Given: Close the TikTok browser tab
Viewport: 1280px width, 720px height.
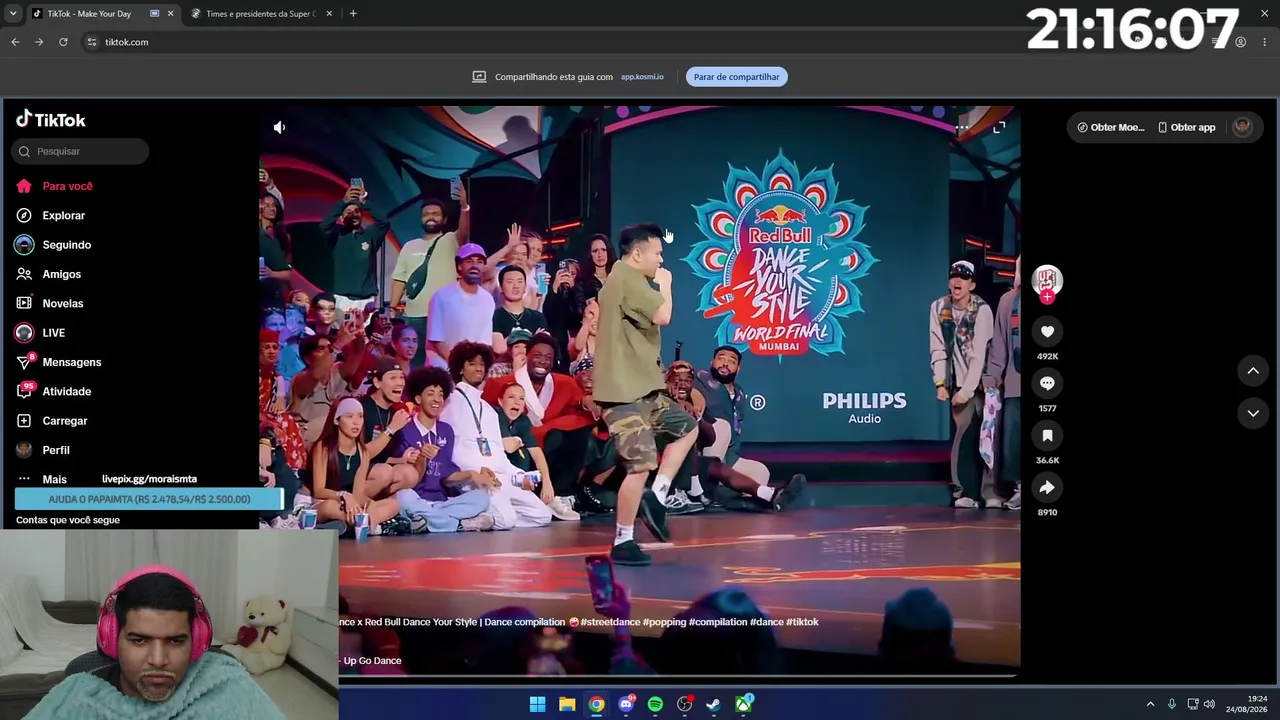Looking at the screenshot, I should tap(170, 14).
